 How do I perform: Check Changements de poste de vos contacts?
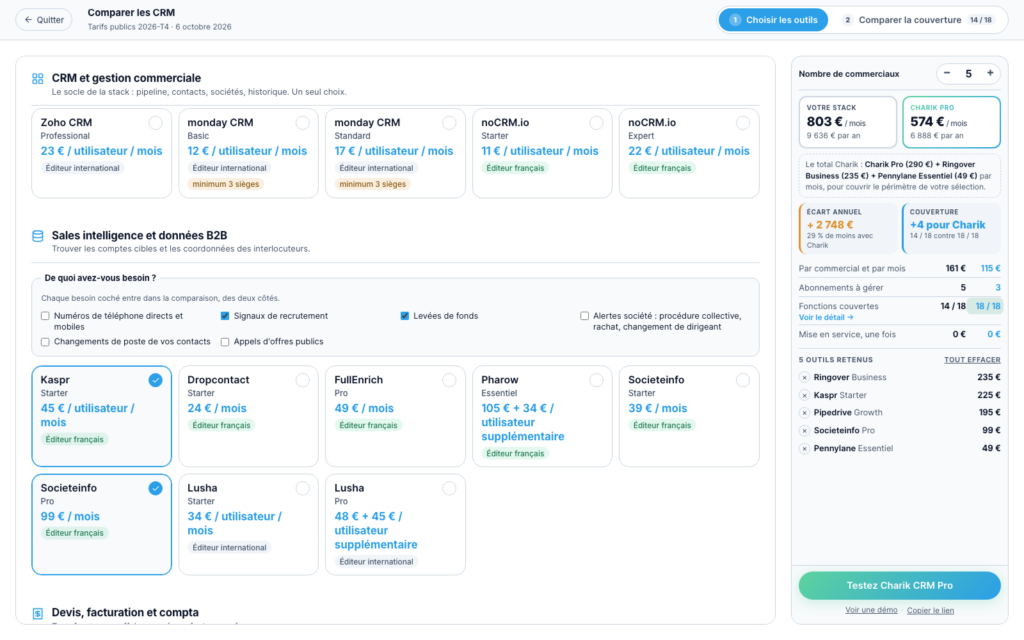[45, 342]
